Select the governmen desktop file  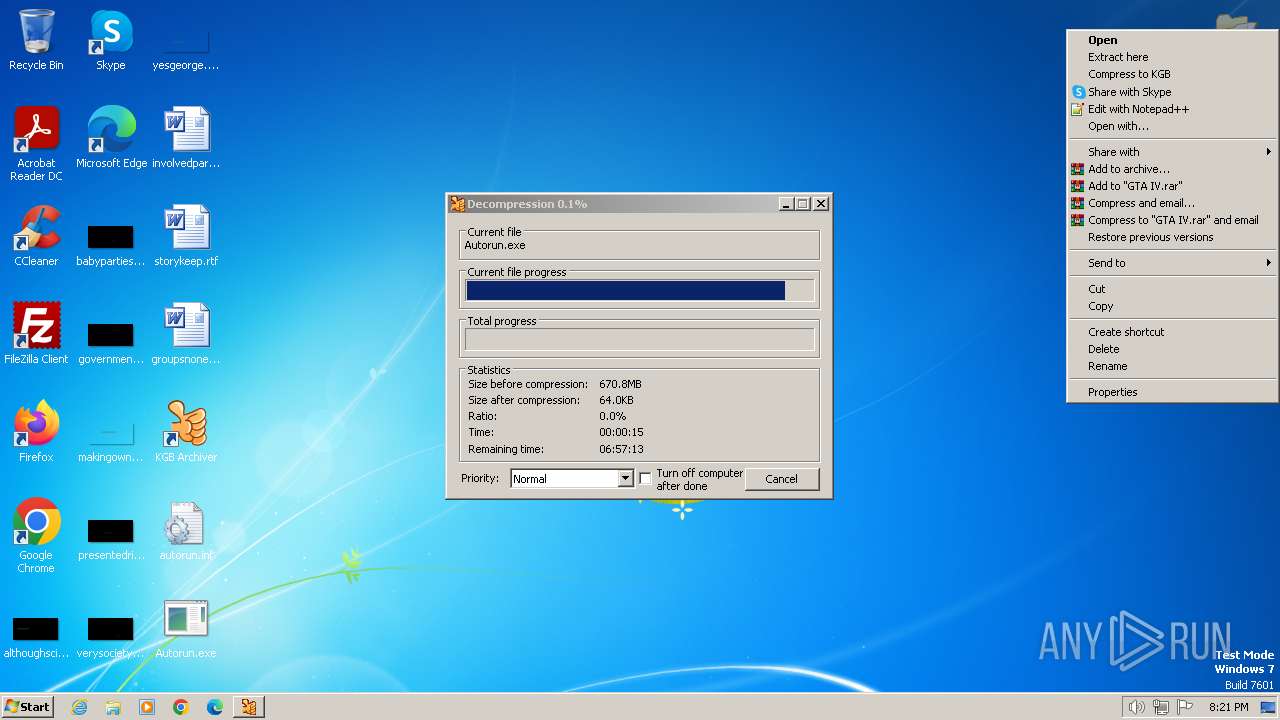point(110,342)
